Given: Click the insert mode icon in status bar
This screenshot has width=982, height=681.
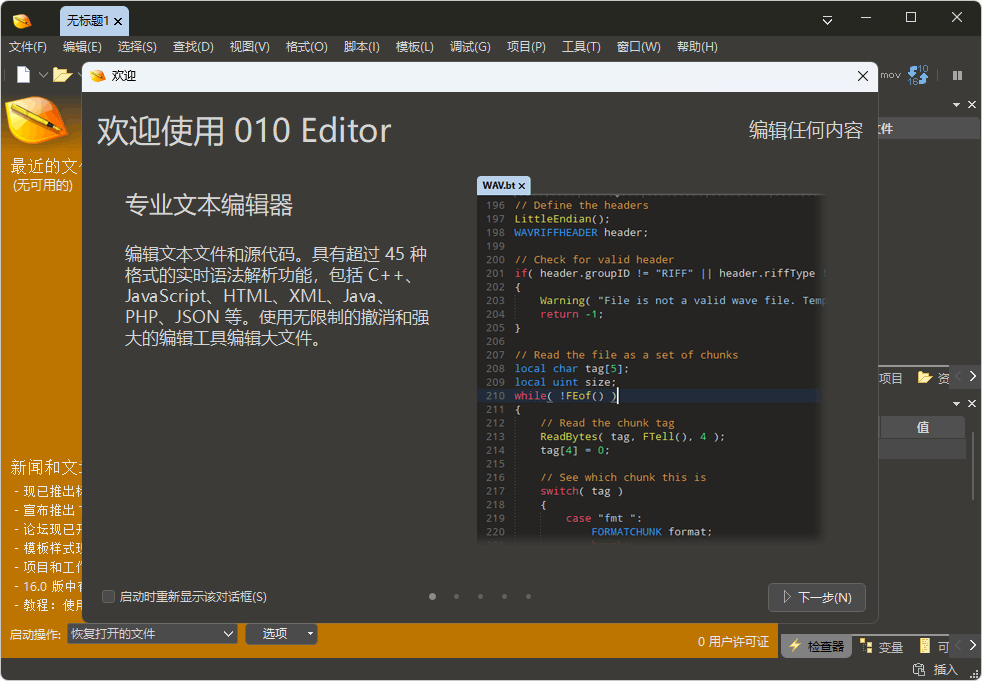Looking at the screenshot, I should (x=919, y=670).
